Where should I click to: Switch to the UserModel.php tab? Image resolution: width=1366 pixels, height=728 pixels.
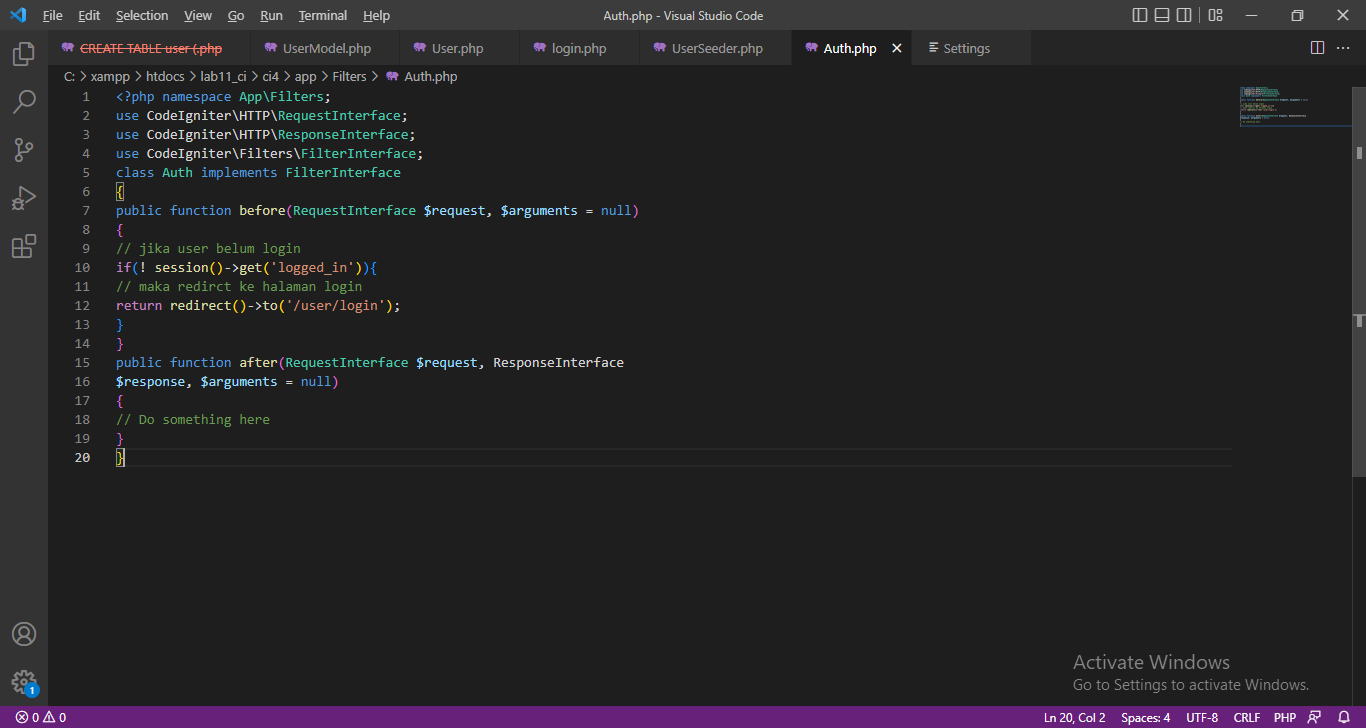325,47
